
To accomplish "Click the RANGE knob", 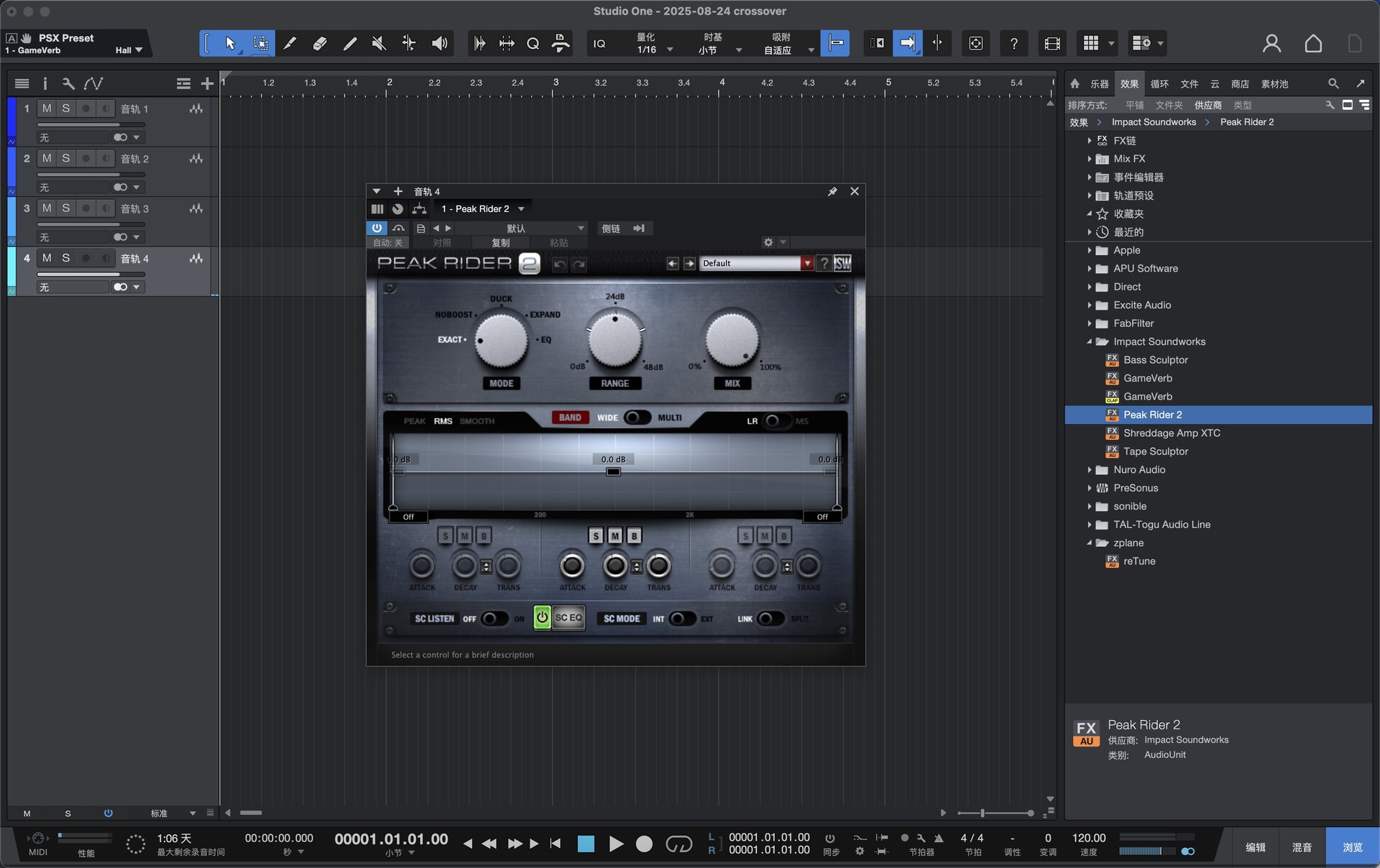I will point(615,338).
